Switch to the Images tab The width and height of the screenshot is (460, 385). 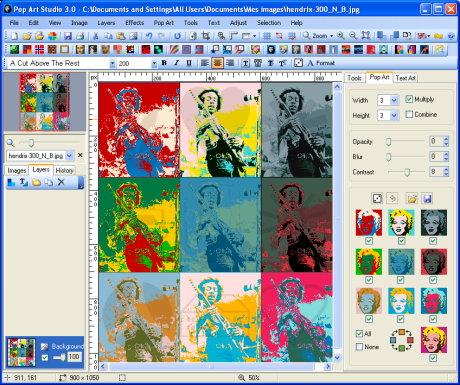[17, 170]
